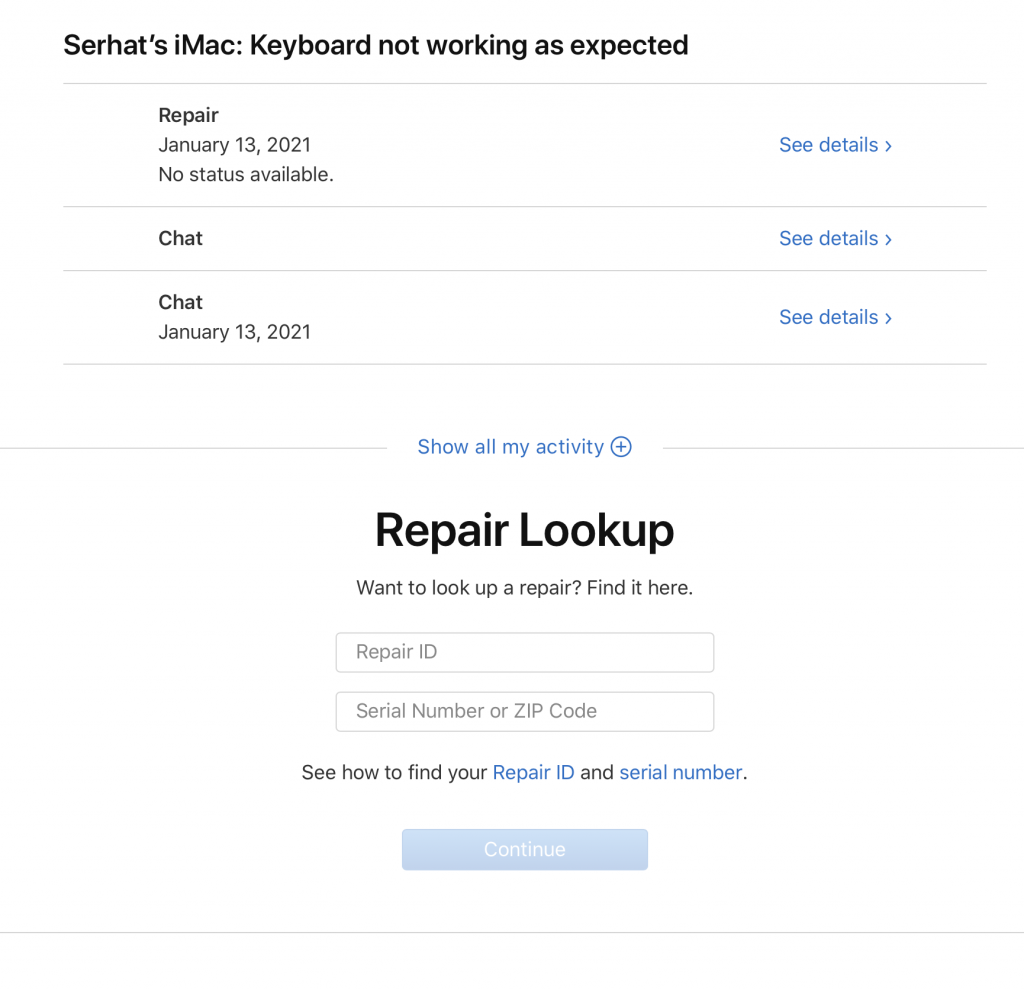Click the chevron arrow on the January 13 Chat row
1024x990 pixels.
tap(888, 318)
